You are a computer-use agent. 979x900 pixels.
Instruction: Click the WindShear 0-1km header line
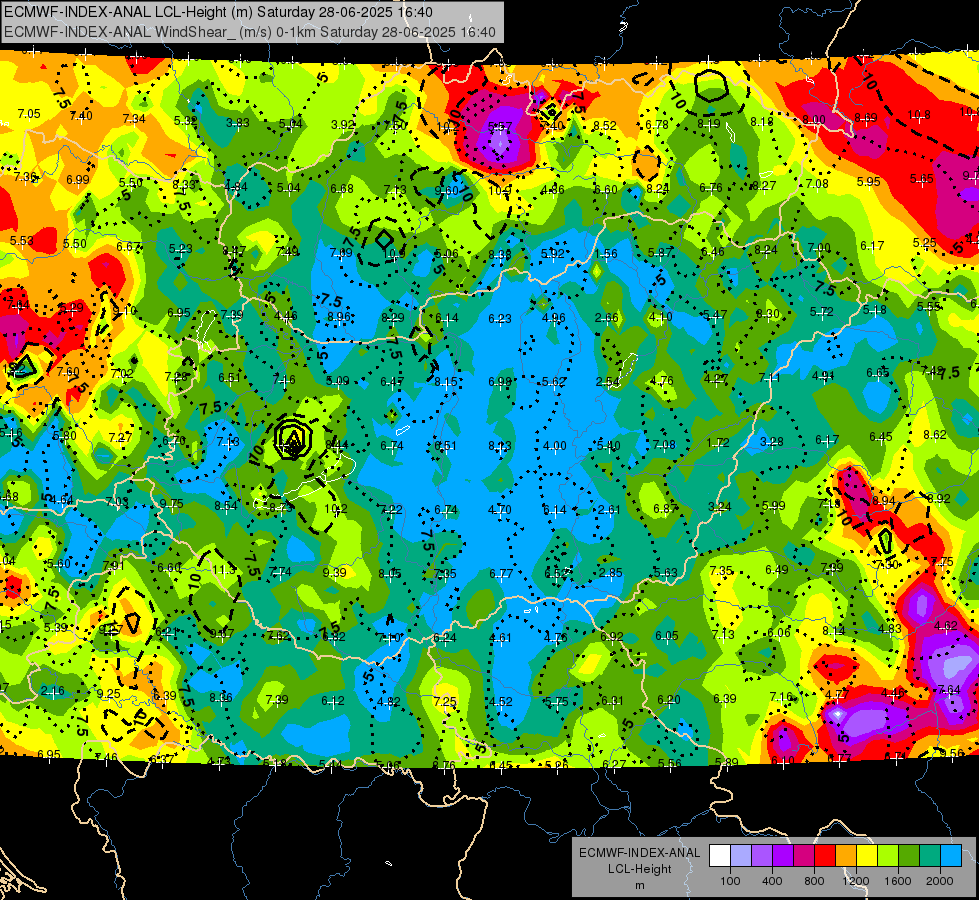click(250, 32)
